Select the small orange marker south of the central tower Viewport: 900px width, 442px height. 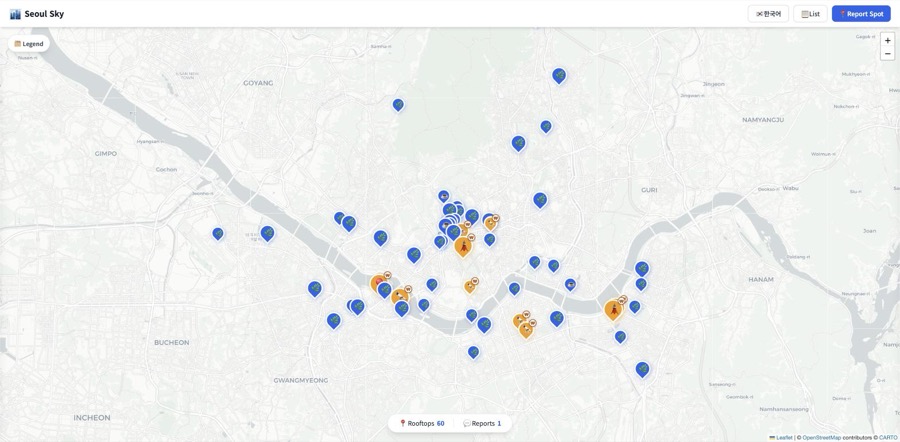tap(470, 286)
